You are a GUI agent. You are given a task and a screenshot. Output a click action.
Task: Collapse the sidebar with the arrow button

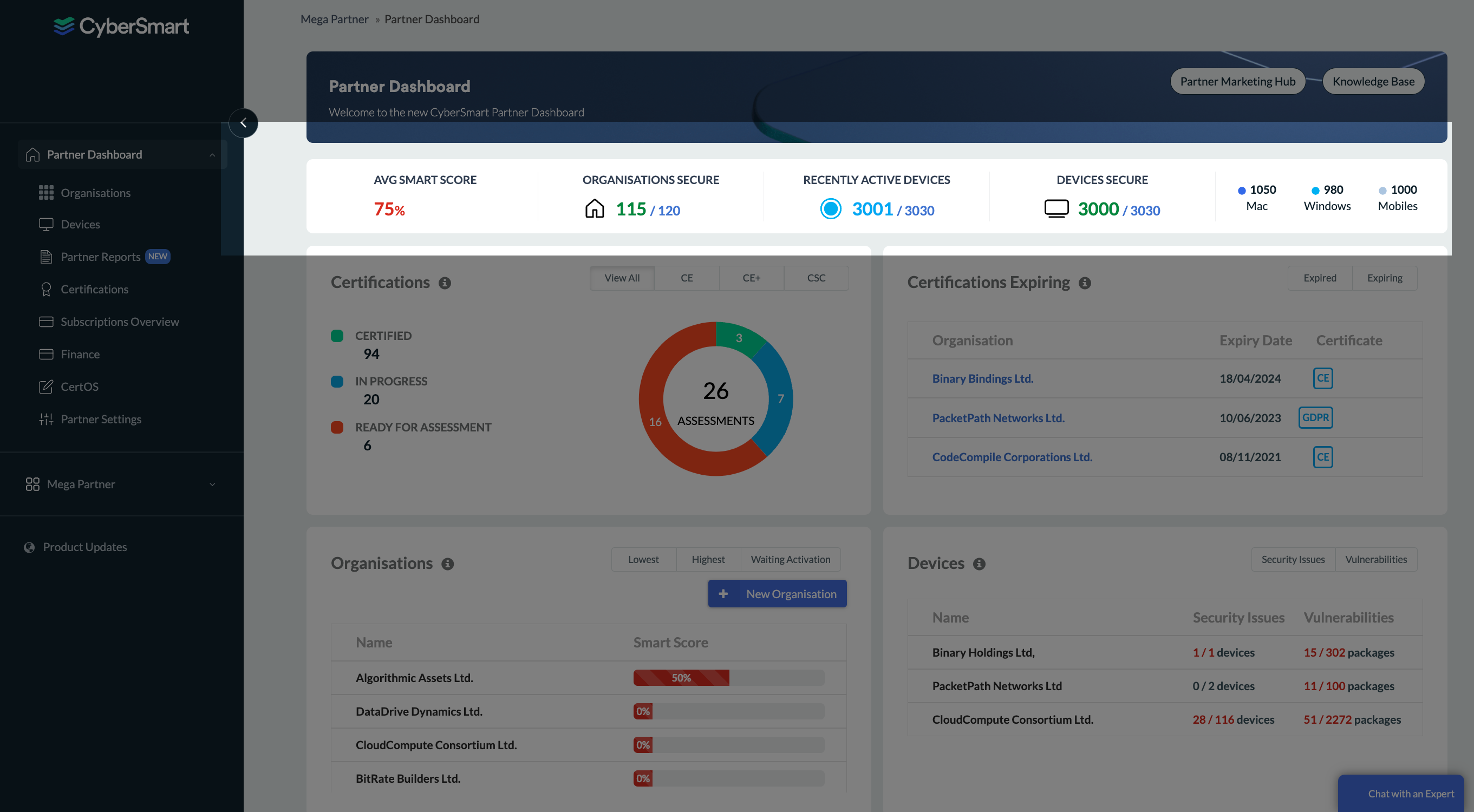243,123
